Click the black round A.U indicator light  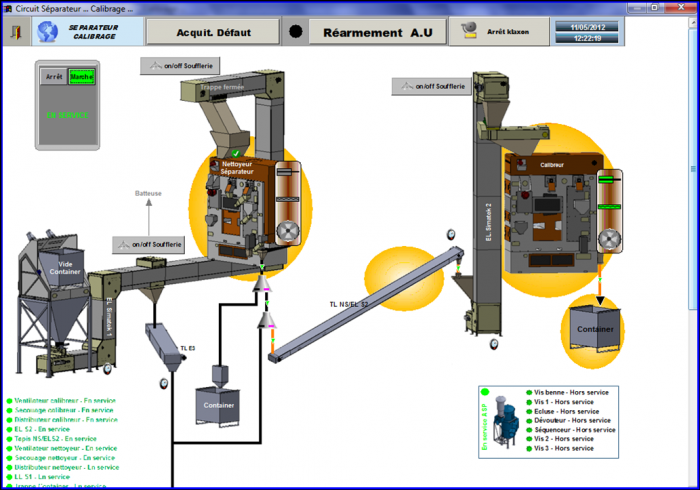(296, 31)
